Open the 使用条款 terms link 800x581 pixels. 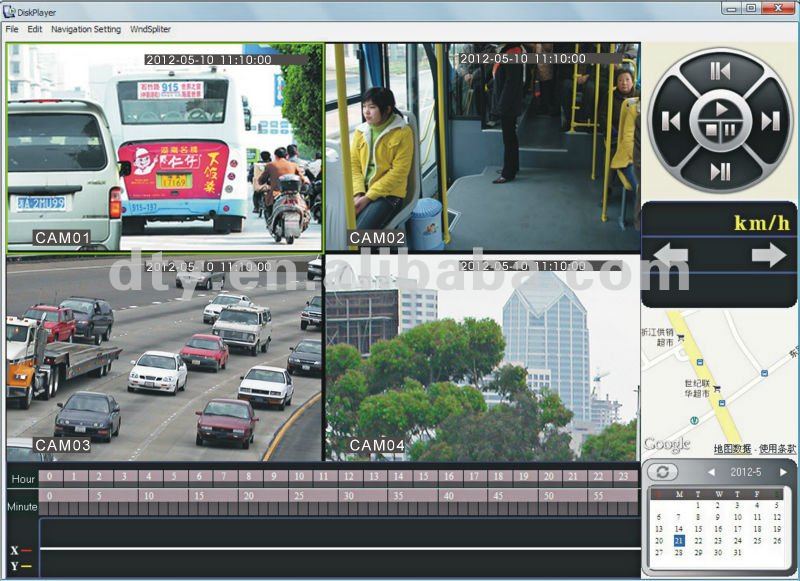[x=777, y=449]
